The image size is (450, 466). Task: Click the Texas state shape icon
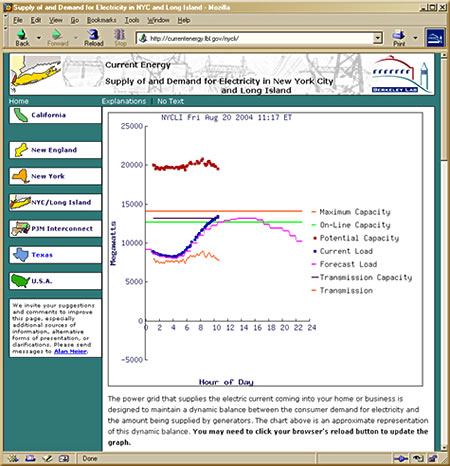(21, 255)
